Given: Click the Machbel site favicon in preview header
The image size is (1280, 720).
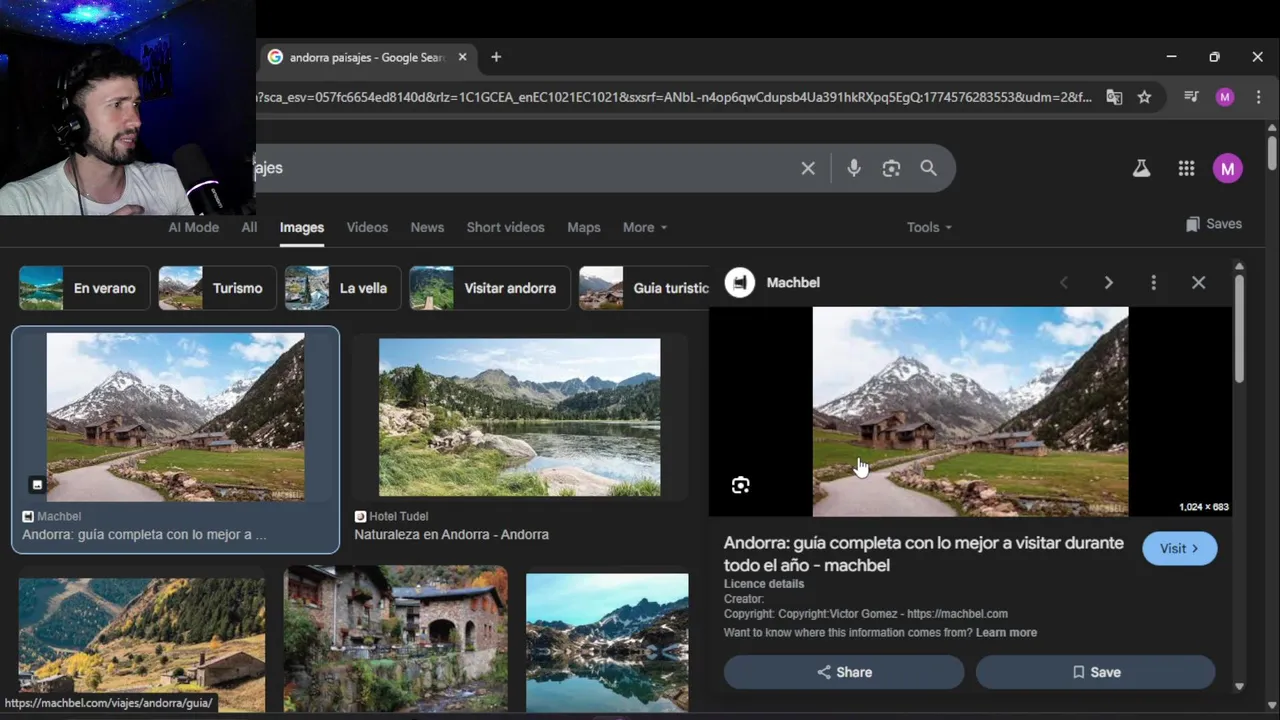Looking at the screenshot, I should (x=740, y=283).
